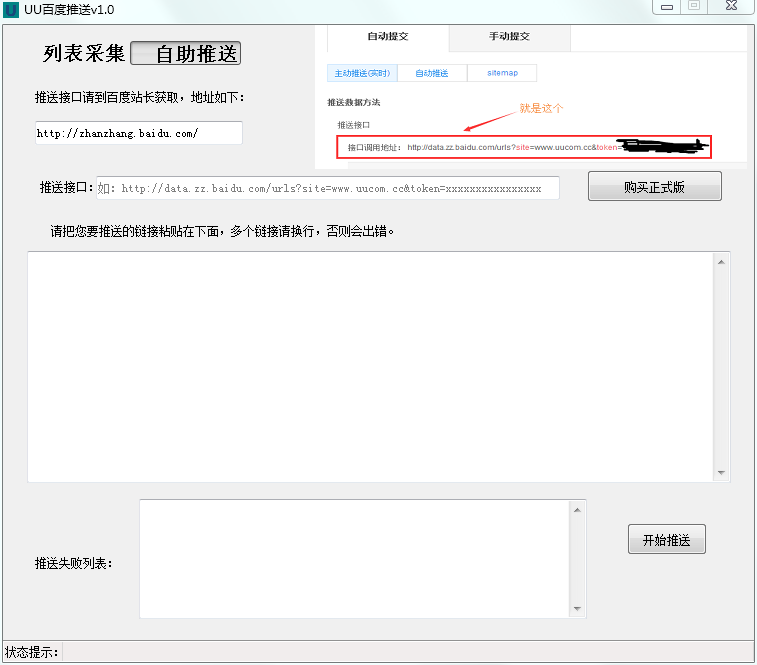Select the 自助推送 tab button

(x=186, y=53)
